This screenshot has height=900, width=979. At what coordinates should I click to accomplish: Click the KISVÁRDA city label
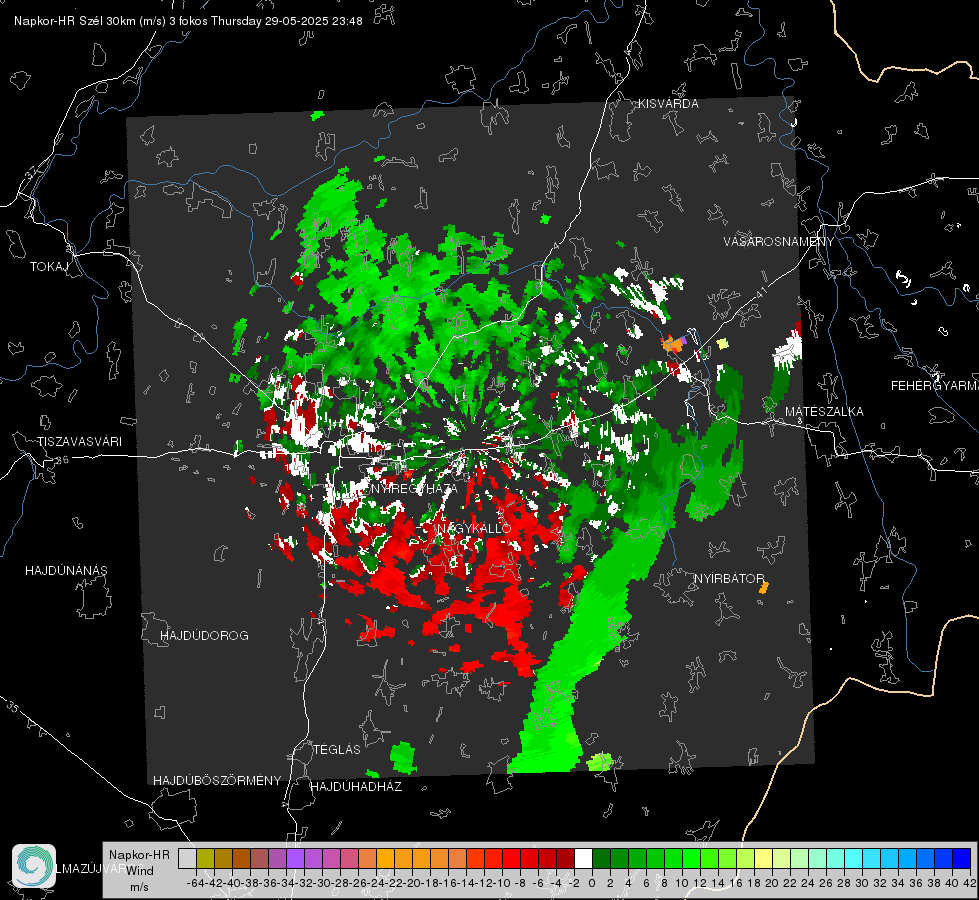point(668,104)
